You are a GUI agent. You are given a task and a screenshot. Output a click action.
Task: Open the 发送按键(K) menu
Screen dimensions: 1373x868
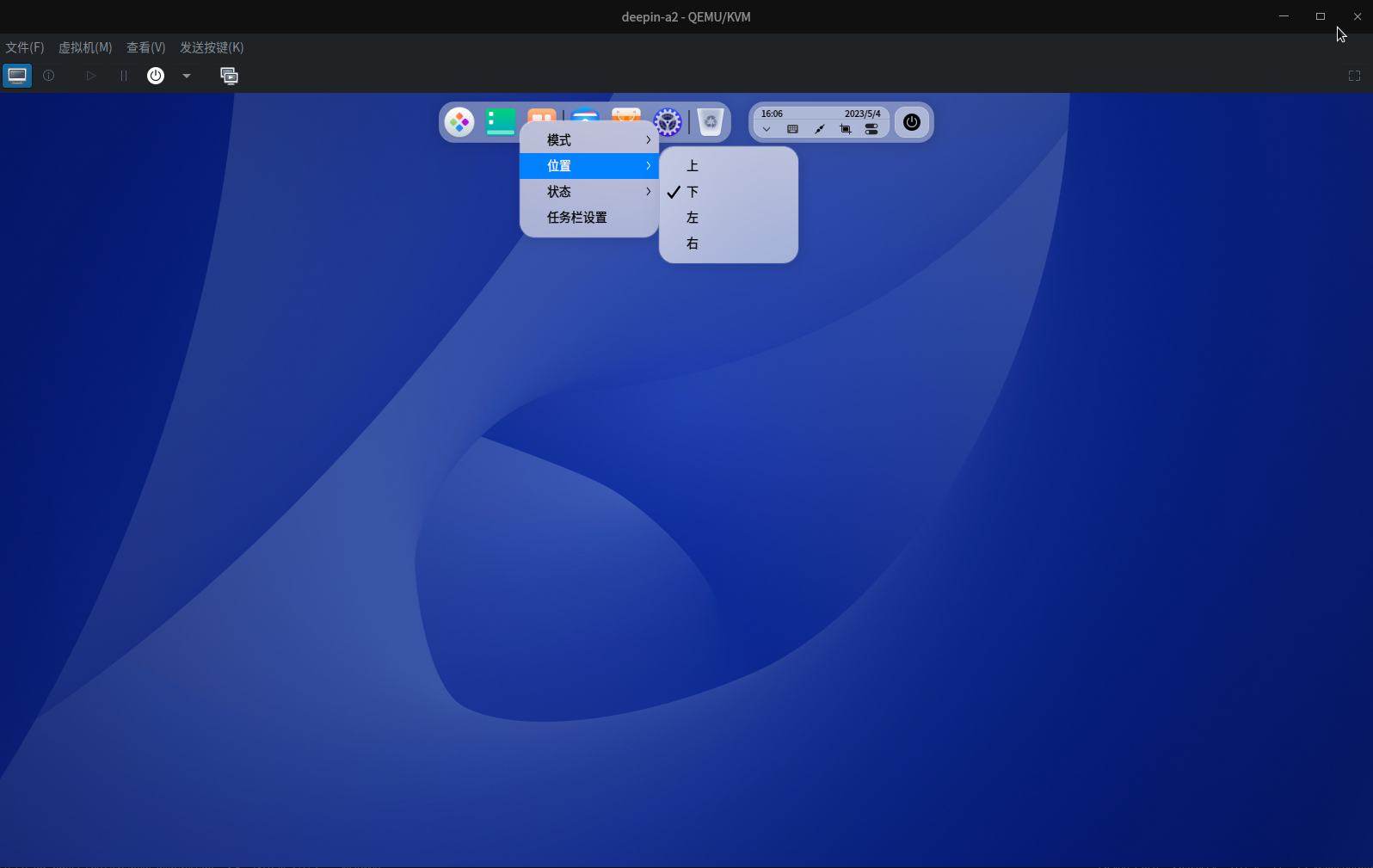tap(212, 47)
